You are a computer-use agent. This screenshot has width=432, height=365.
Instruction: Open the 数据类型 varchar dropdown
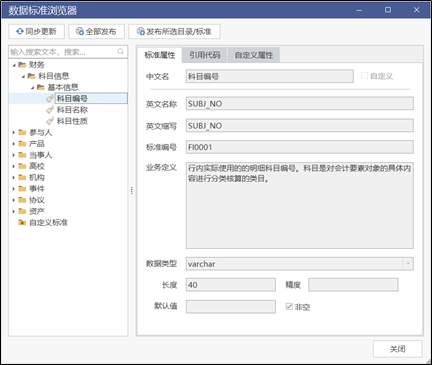(x=408, y=264)
